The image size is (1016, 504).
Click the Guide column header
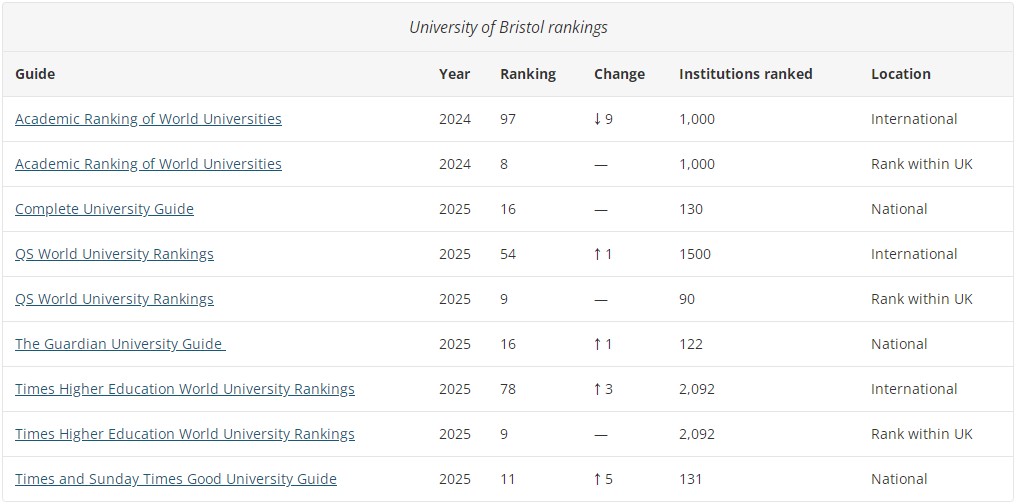tap(35, 74)
